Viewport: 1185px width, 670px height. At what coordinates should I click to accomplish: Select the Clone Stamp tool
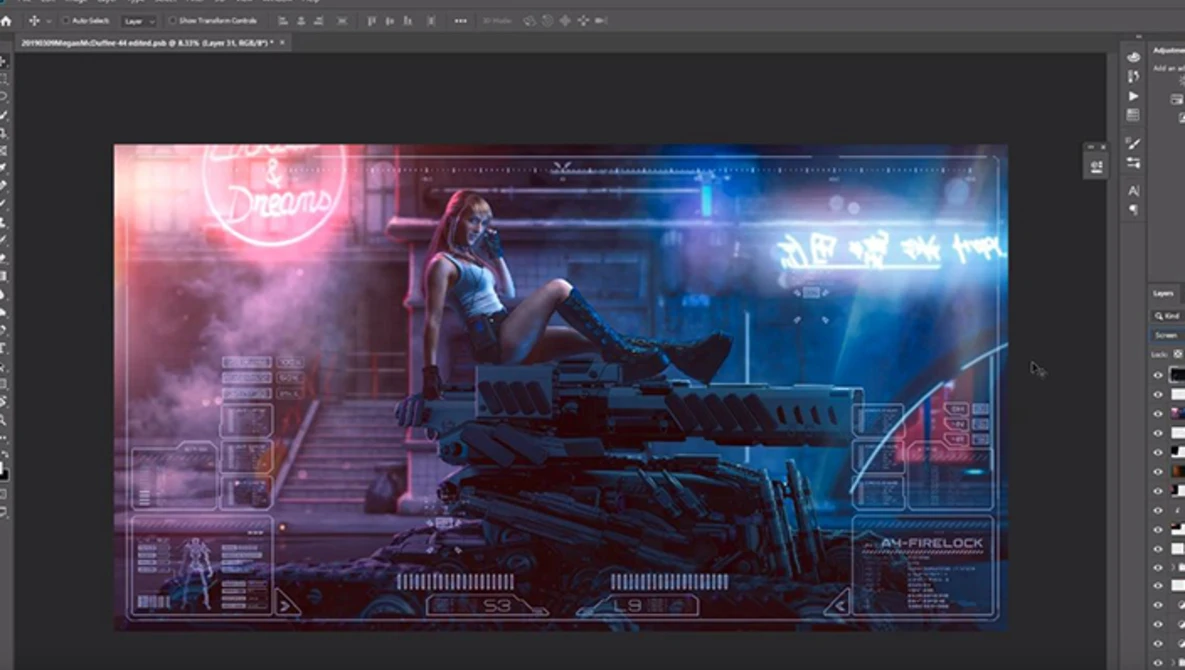(4, 222)
